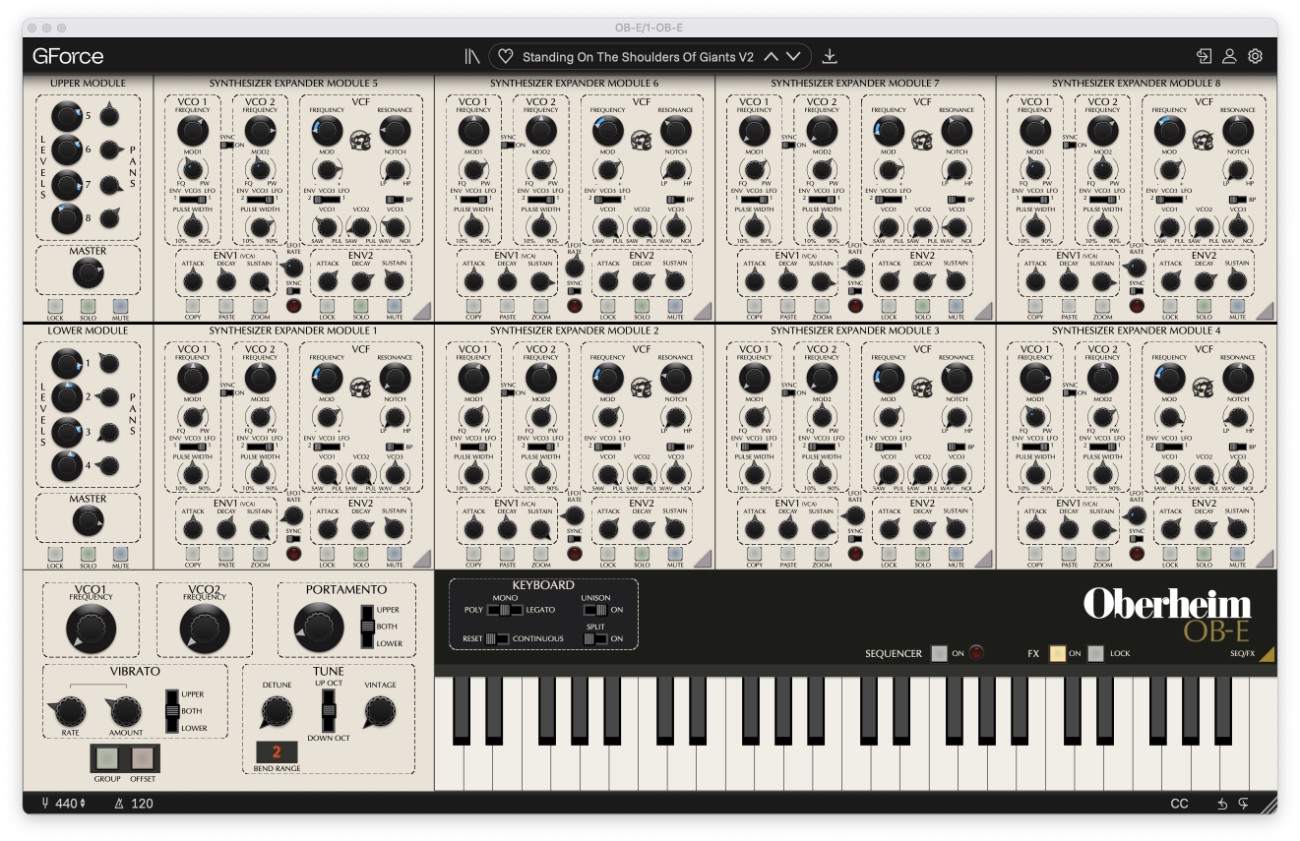Click the VCF filter face icon in Module 2
The width and height of the screenshot is (1300, 841).
point(641,386)
